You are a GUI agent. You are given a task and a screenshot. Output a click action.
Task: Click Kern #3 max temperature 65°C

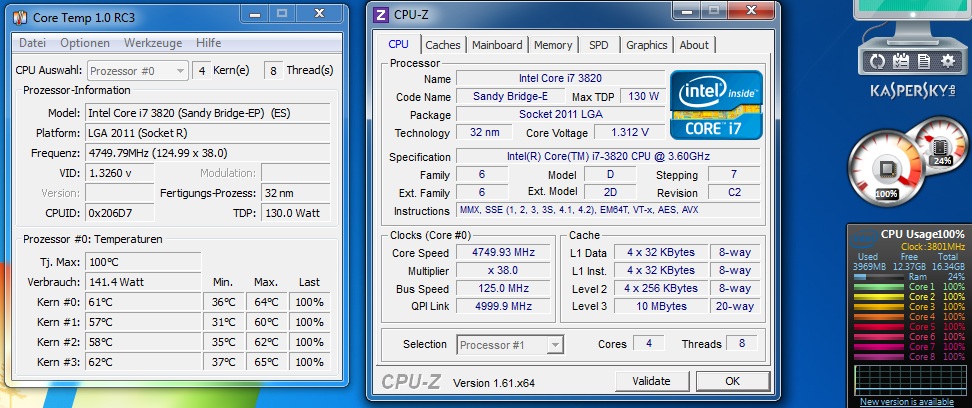[x=267, y=361]
